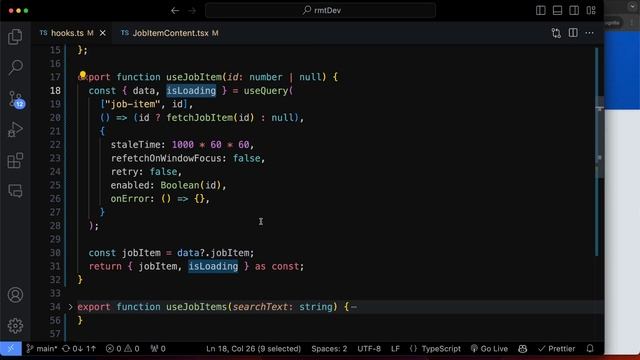The height and width of the screenshot is (360, 640).
Task: Click highlighted isLoading on line 18
Action: [x=191, y=91]
